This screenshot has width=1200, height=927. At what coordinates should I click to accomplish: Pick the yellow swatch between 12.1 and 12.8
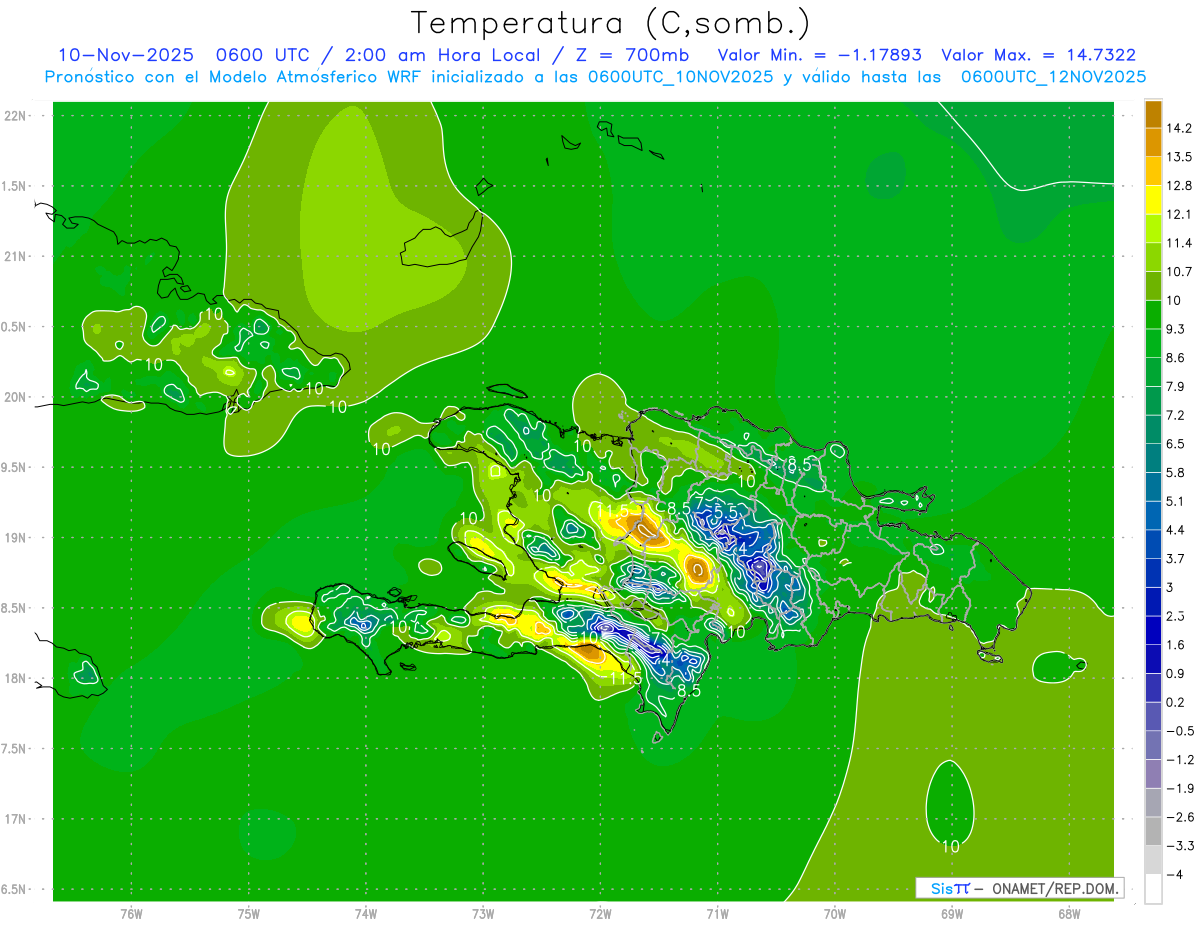point(1153,200)
